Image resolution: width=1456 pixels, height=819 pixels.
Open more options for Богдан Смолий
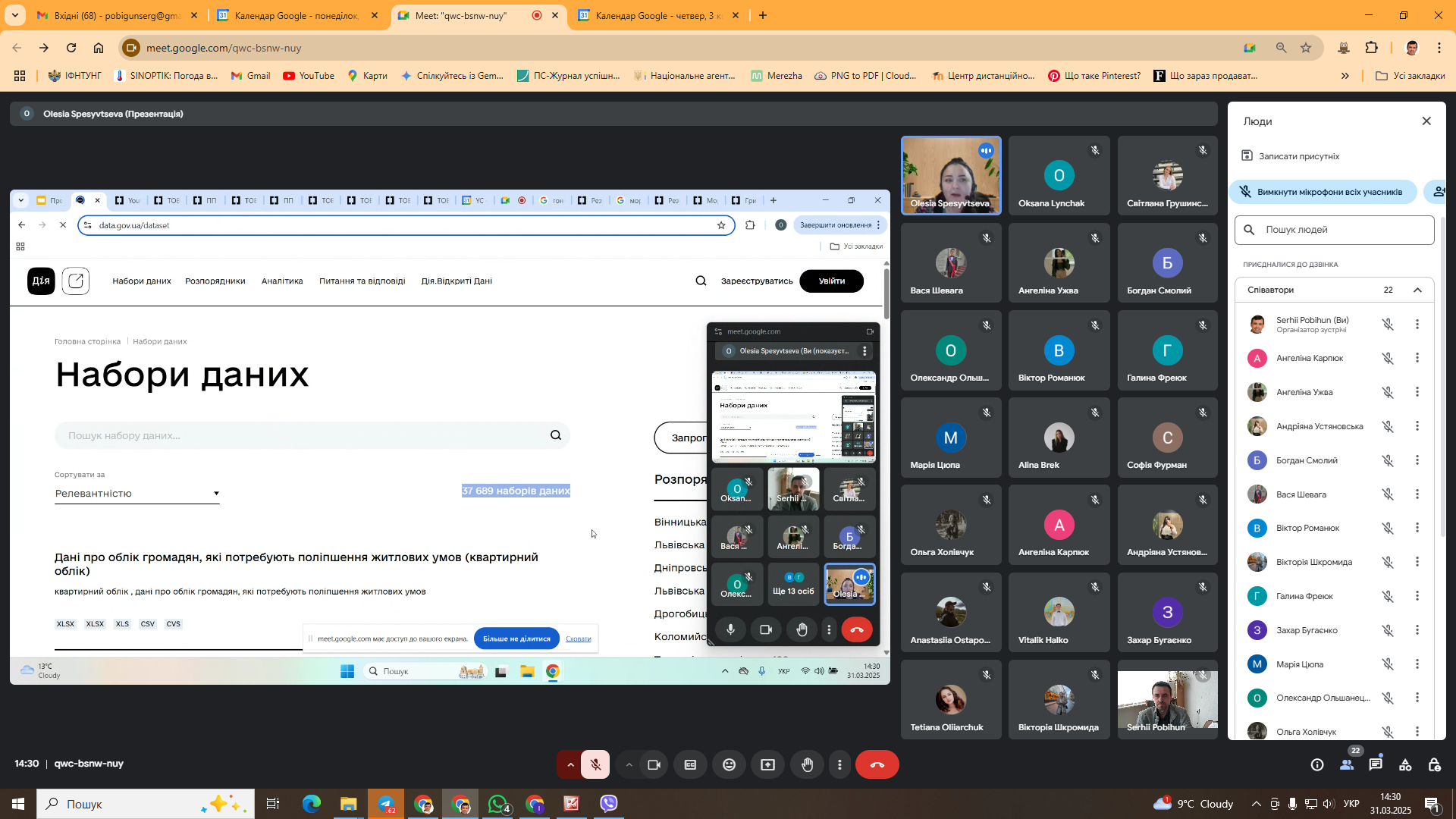1417,460
